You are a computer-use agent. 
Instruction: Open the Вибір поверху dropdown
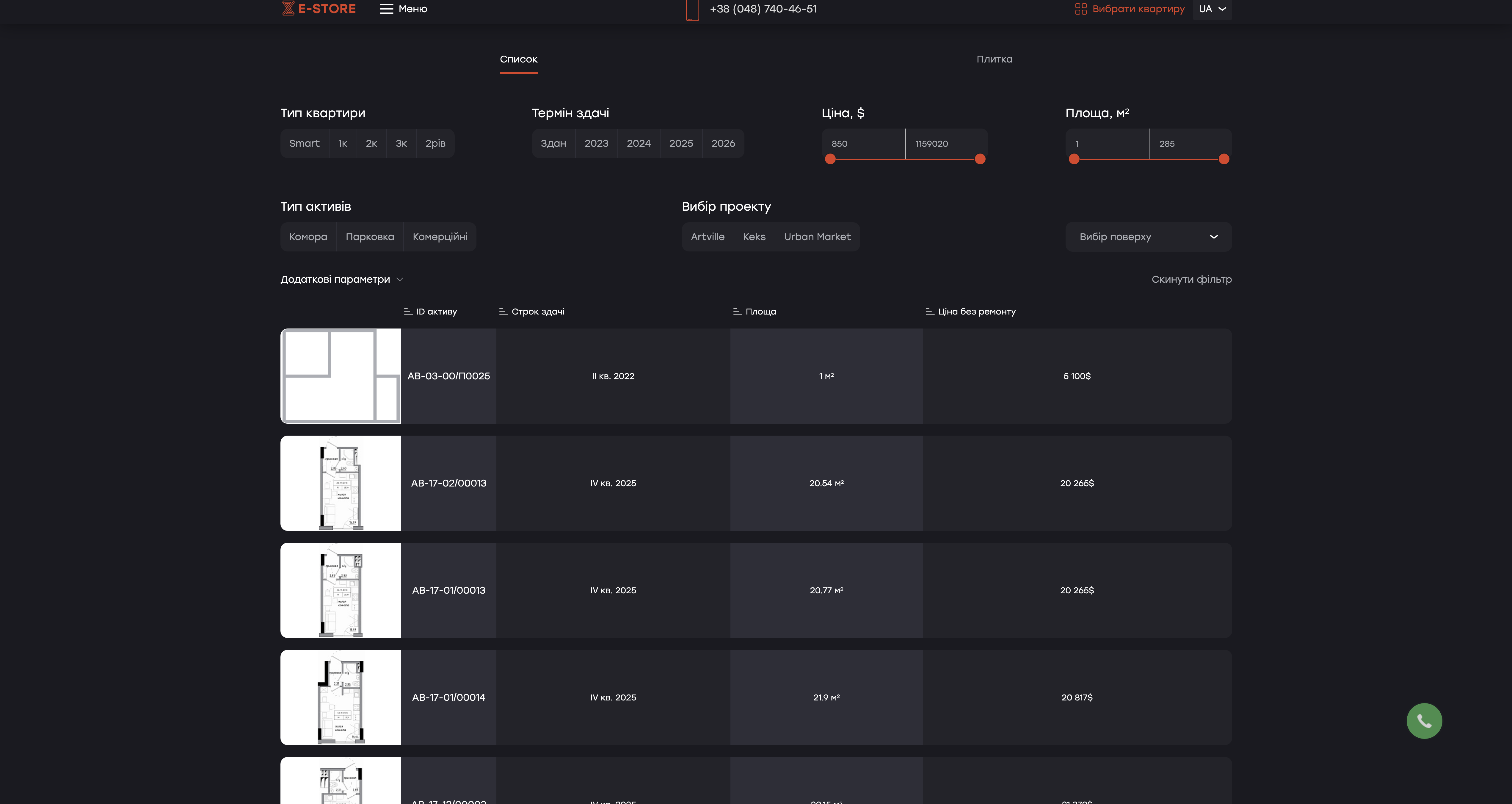tap(1147, 237)
